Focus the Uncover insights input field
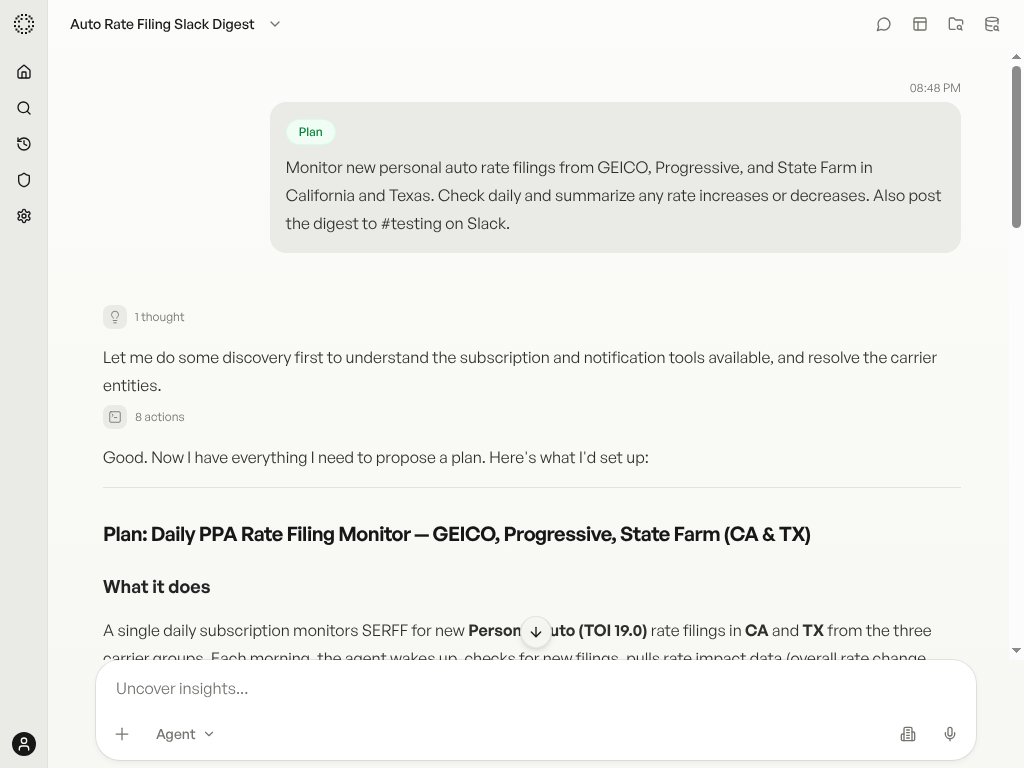 (536, 688)
